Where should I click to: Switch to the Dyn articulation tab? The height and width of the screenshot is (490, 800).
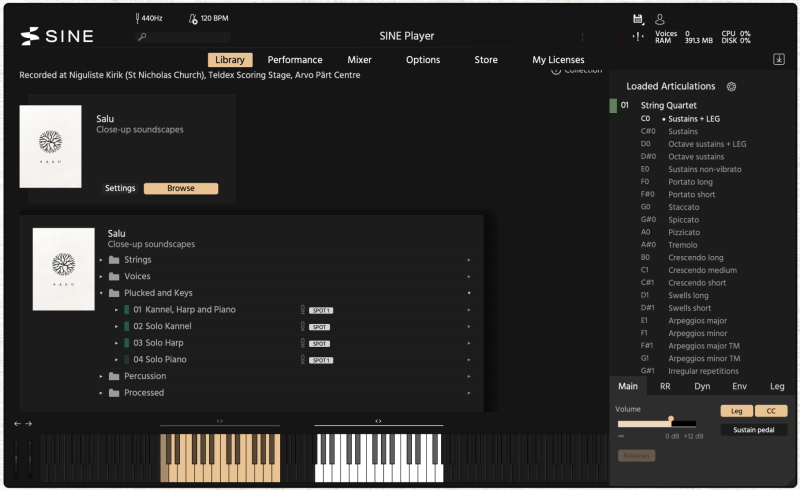tap(702, 386)
